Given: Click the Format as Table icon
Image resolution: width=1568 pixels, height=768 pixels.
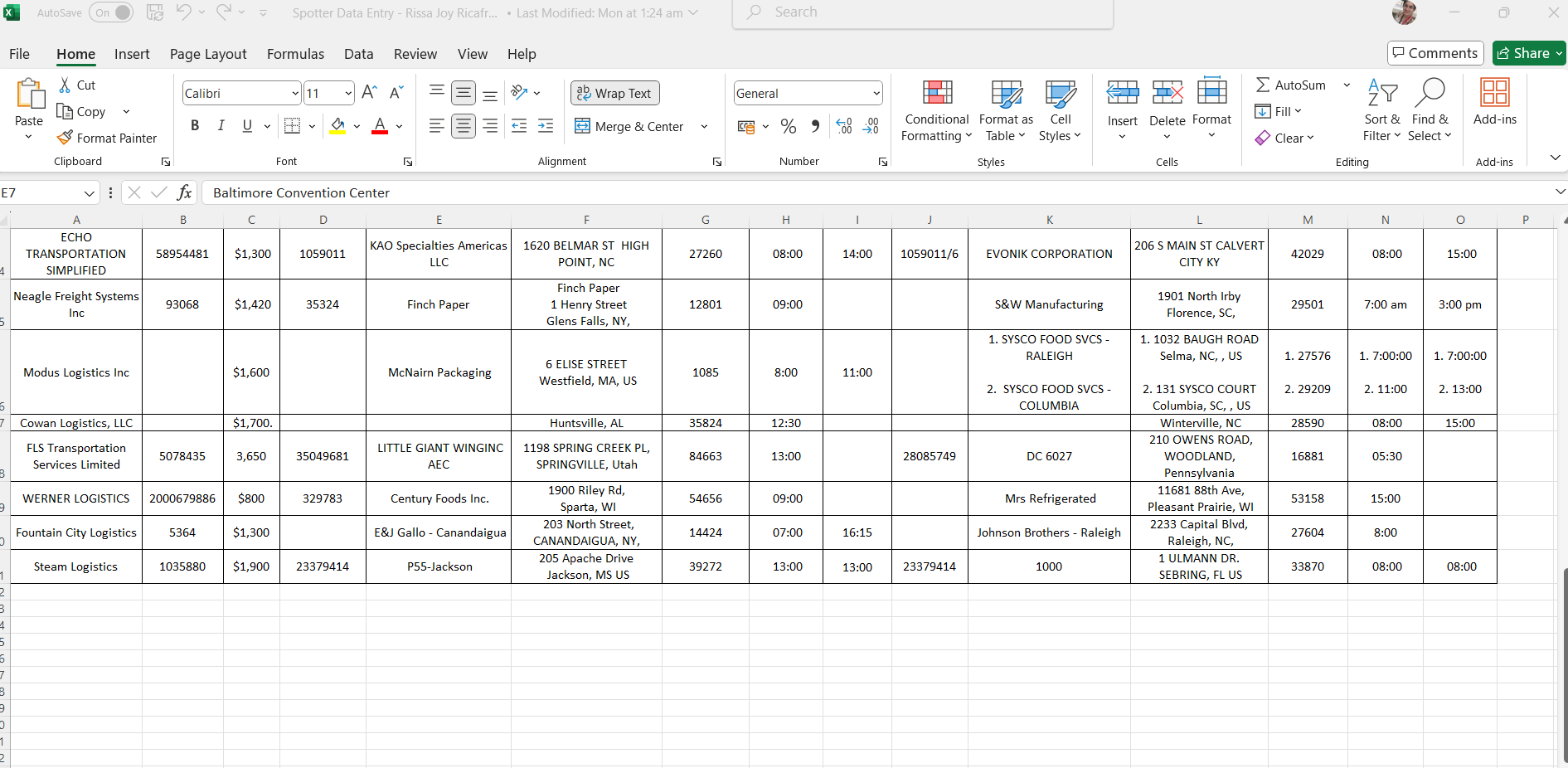Looking at the screenshot, I should pyautogui.click(x=1007, y=93).
